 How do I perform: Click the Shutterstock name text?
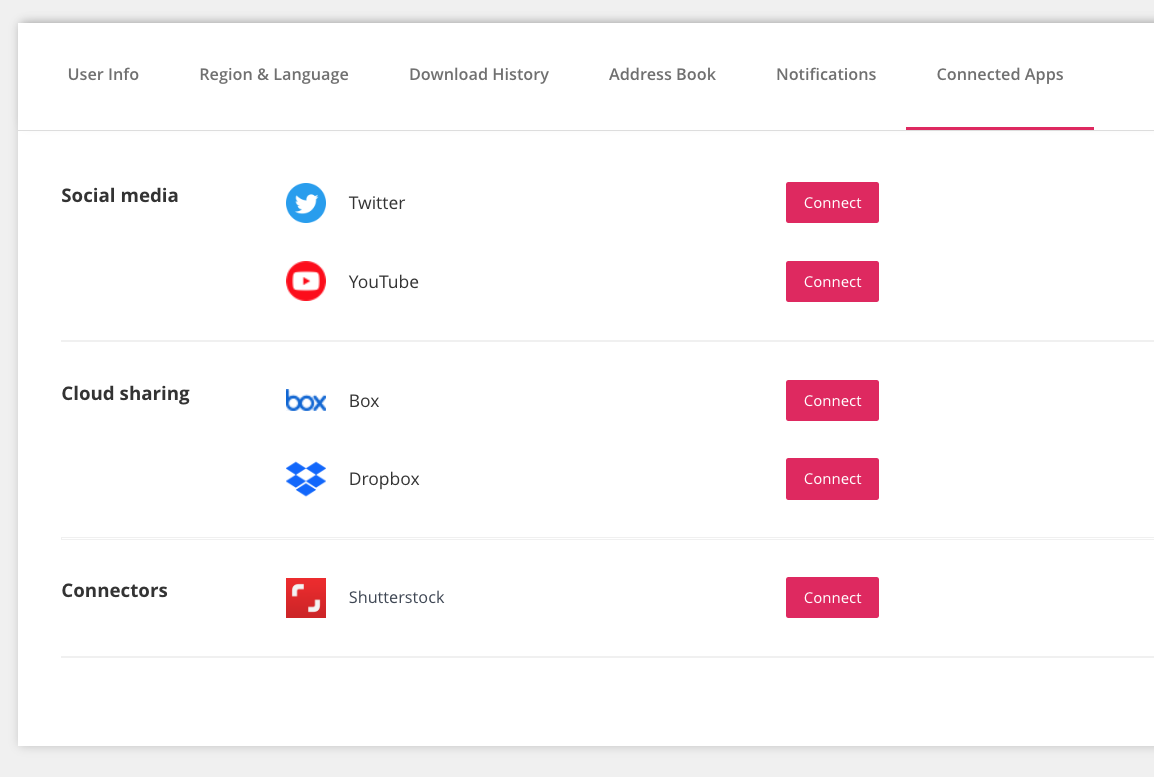click(x=396, y=598)
